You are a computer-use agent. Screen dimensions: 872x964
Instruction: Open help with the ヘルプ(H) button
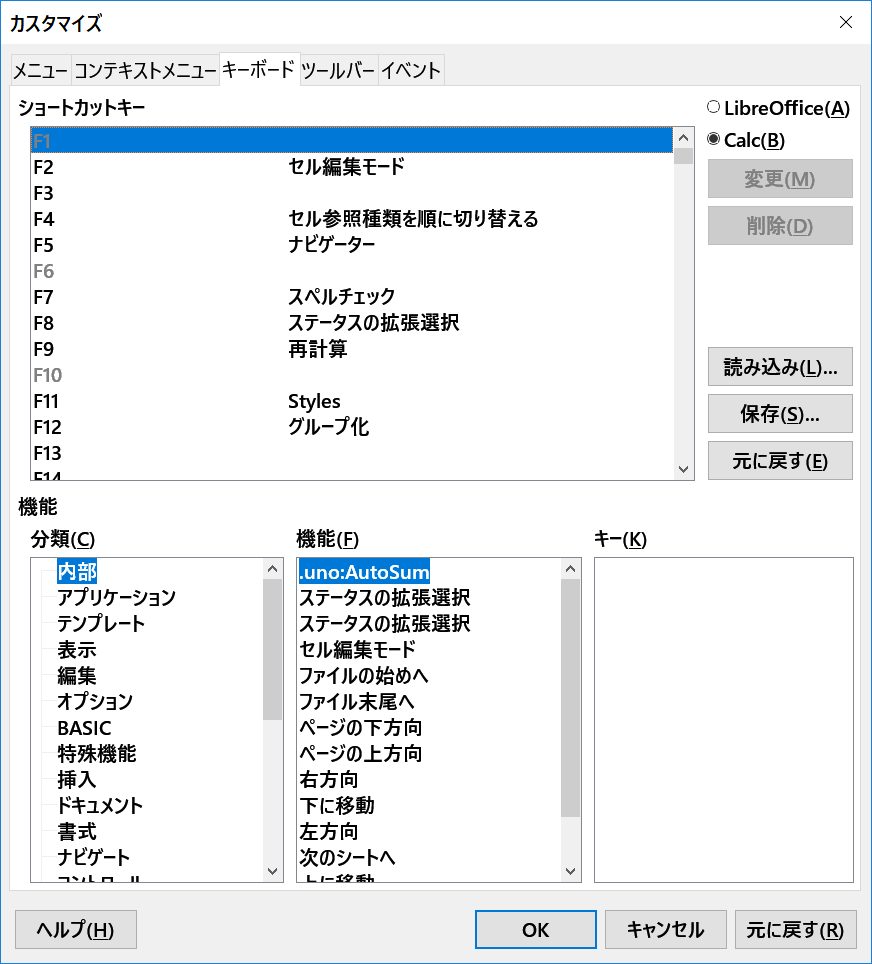[76, 929]
